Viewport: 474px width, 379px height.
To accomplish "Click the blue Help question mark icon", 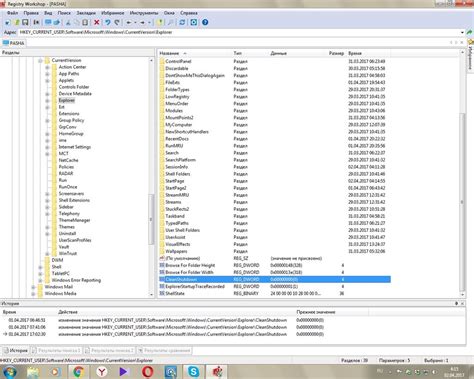I will click(x=205, y=22).
